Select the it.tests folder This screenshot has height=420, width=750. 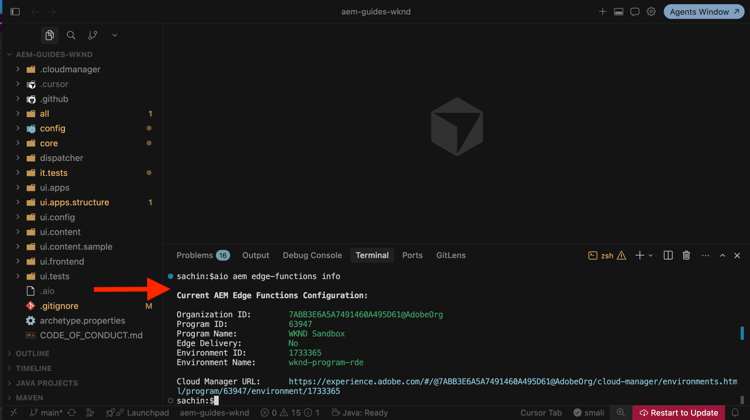tap(54, 173)
